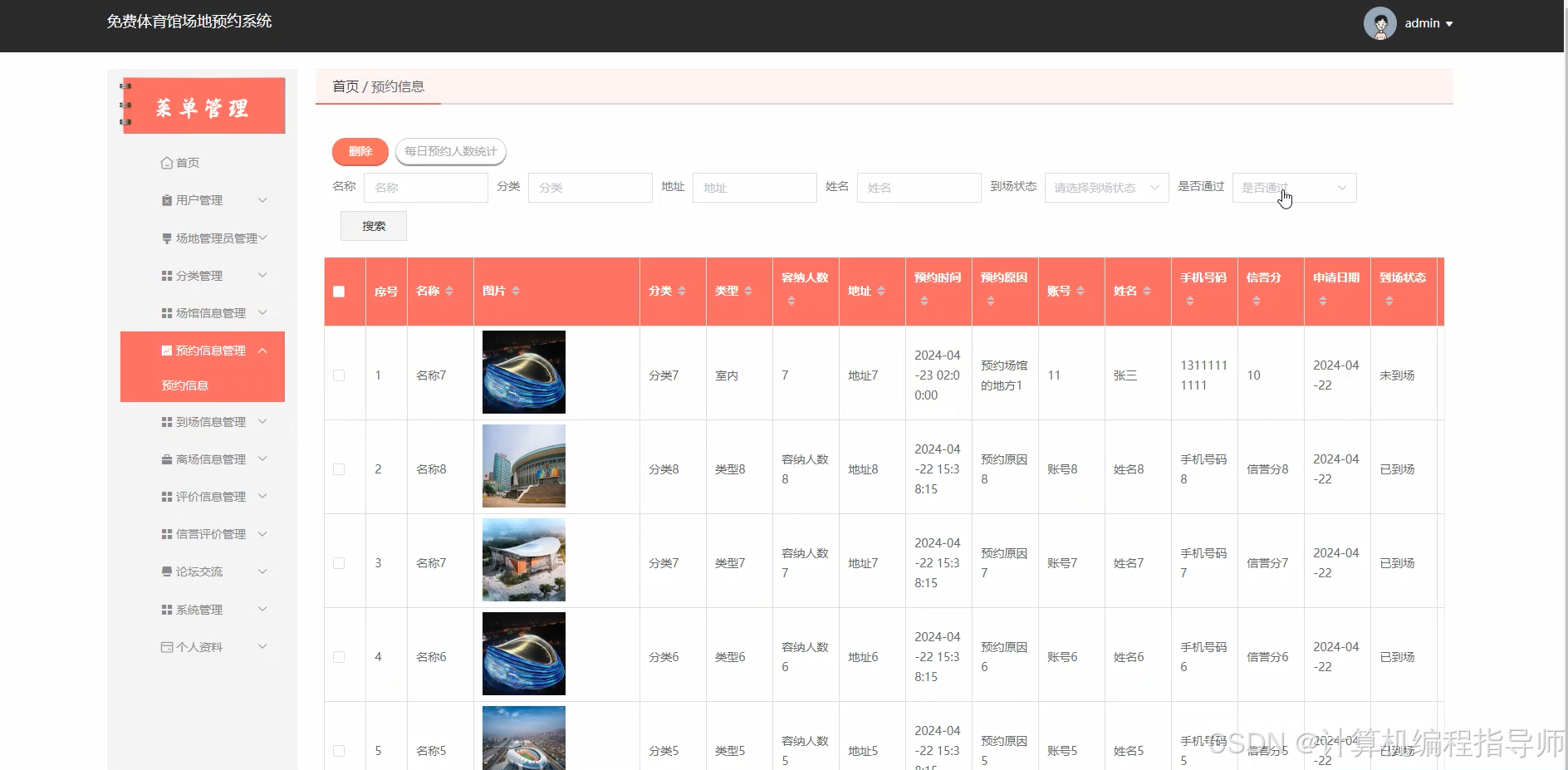Click the 搜索 button
1568x770 pixels.
click(374, 226)
